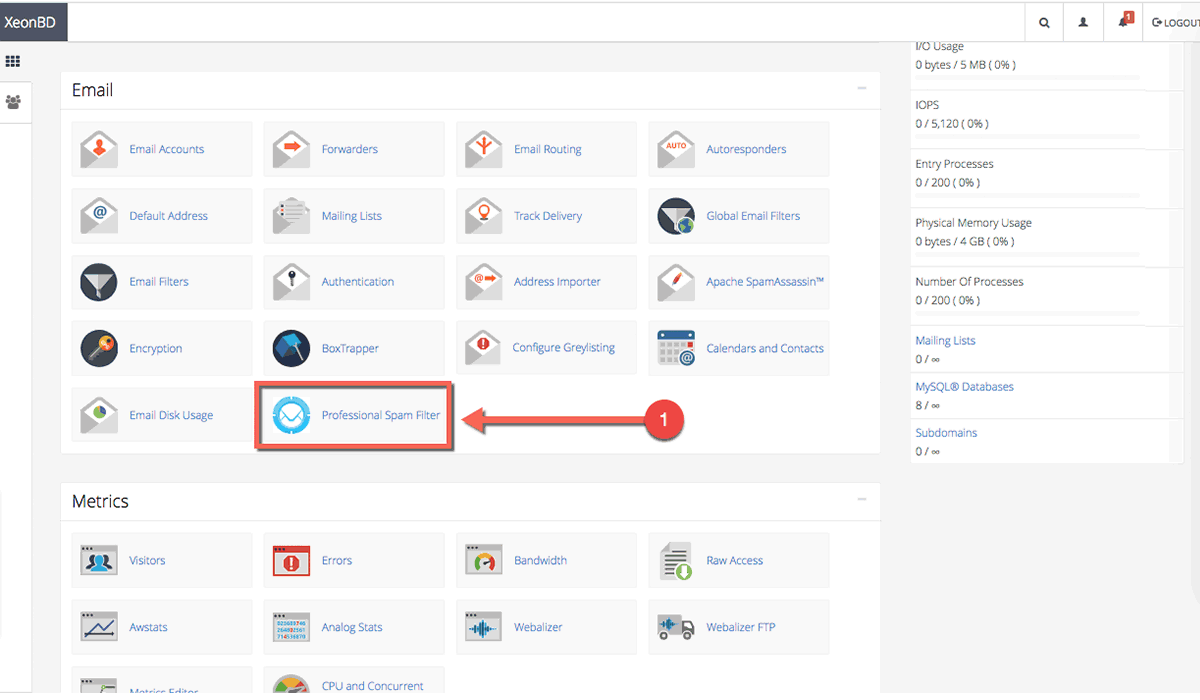Click the Physical Memory Usage label
1200x700 pixels.
973,223
